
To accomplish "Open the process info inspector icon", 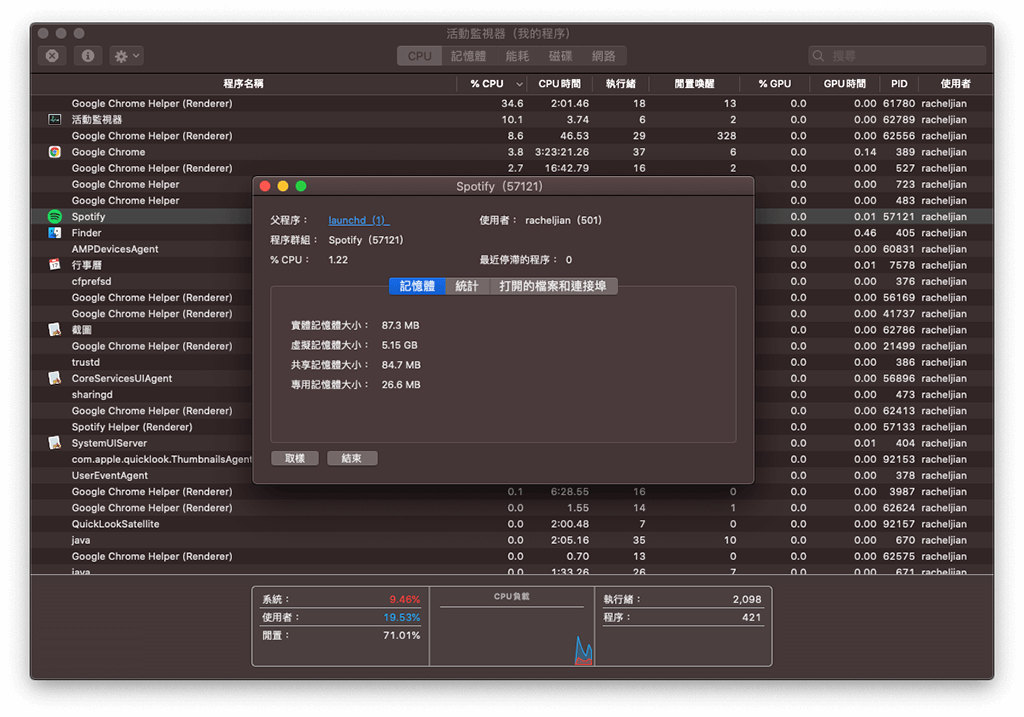I will pyautogui.click(x=88, y=56).
